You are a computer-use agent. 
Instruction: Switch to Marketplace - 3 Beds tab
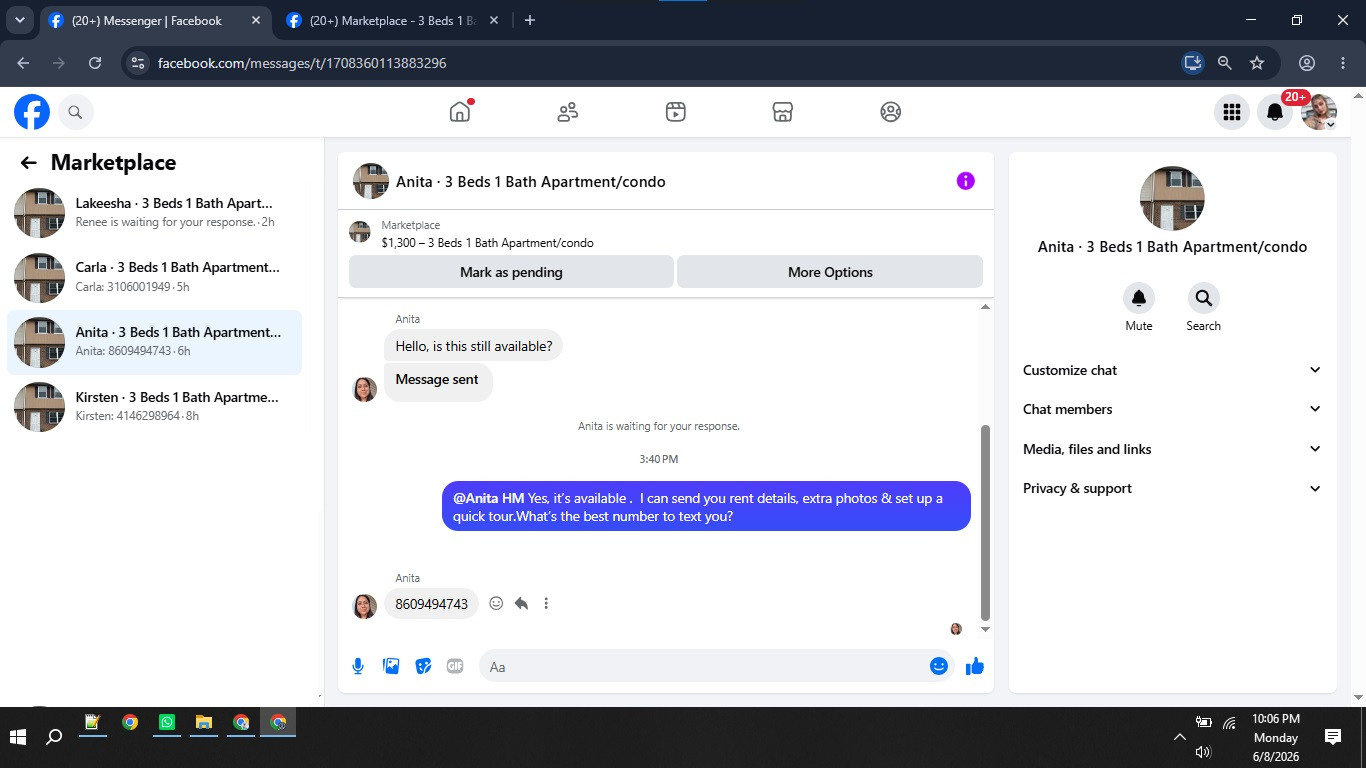click(394, 20)
